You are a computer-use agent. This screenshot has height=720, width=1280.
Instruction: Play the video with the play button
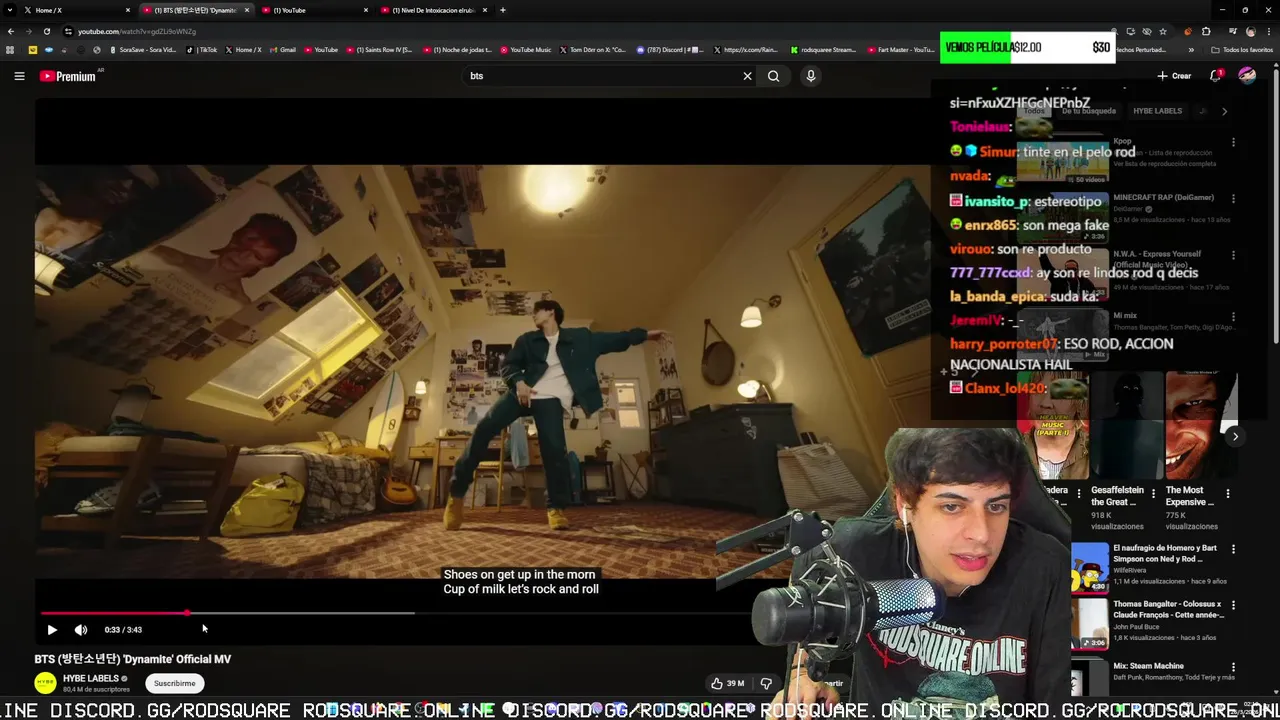[52, 630]
